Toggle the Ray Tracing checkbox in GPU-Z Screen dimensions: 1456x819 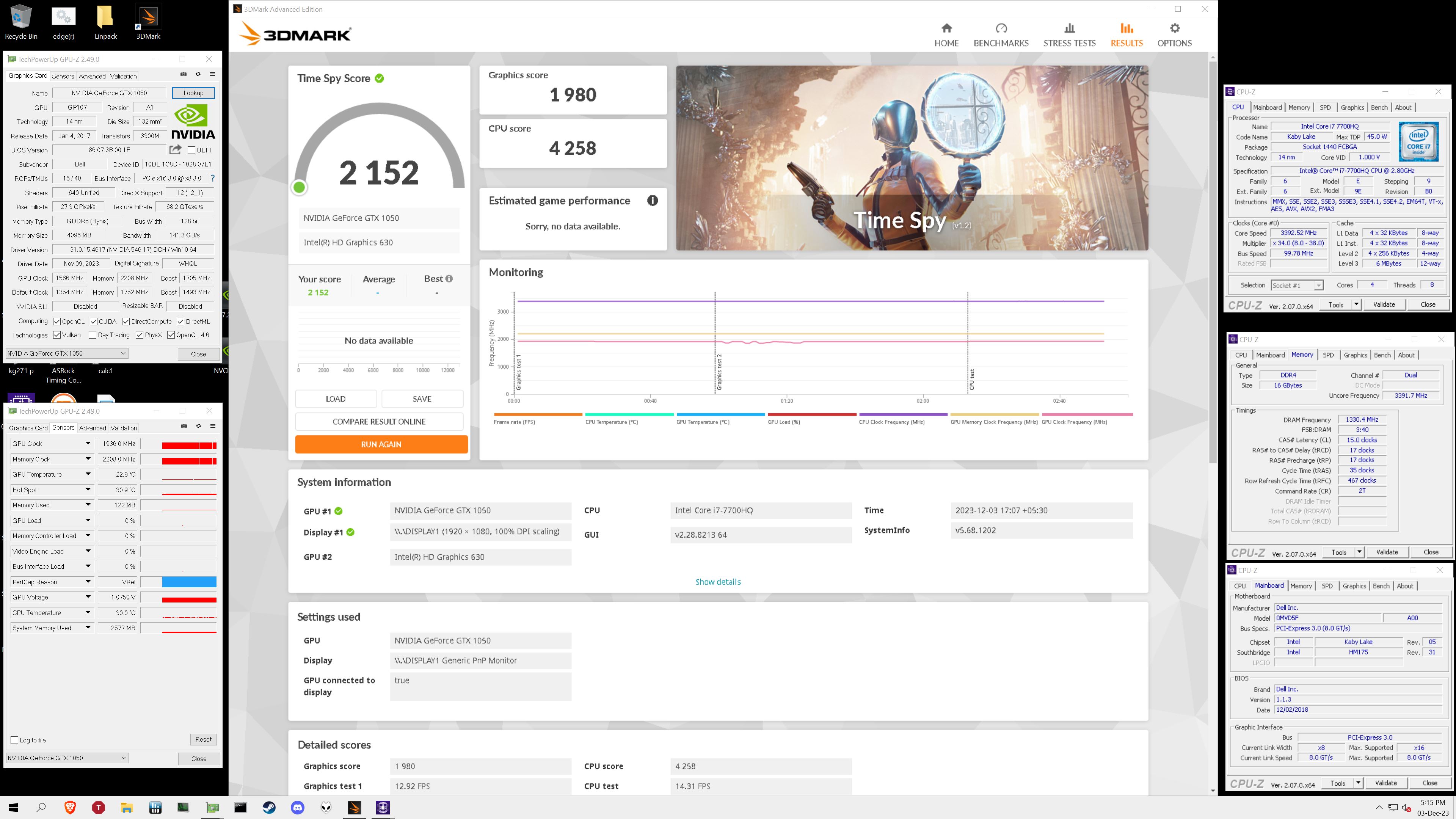coord(93,335)
